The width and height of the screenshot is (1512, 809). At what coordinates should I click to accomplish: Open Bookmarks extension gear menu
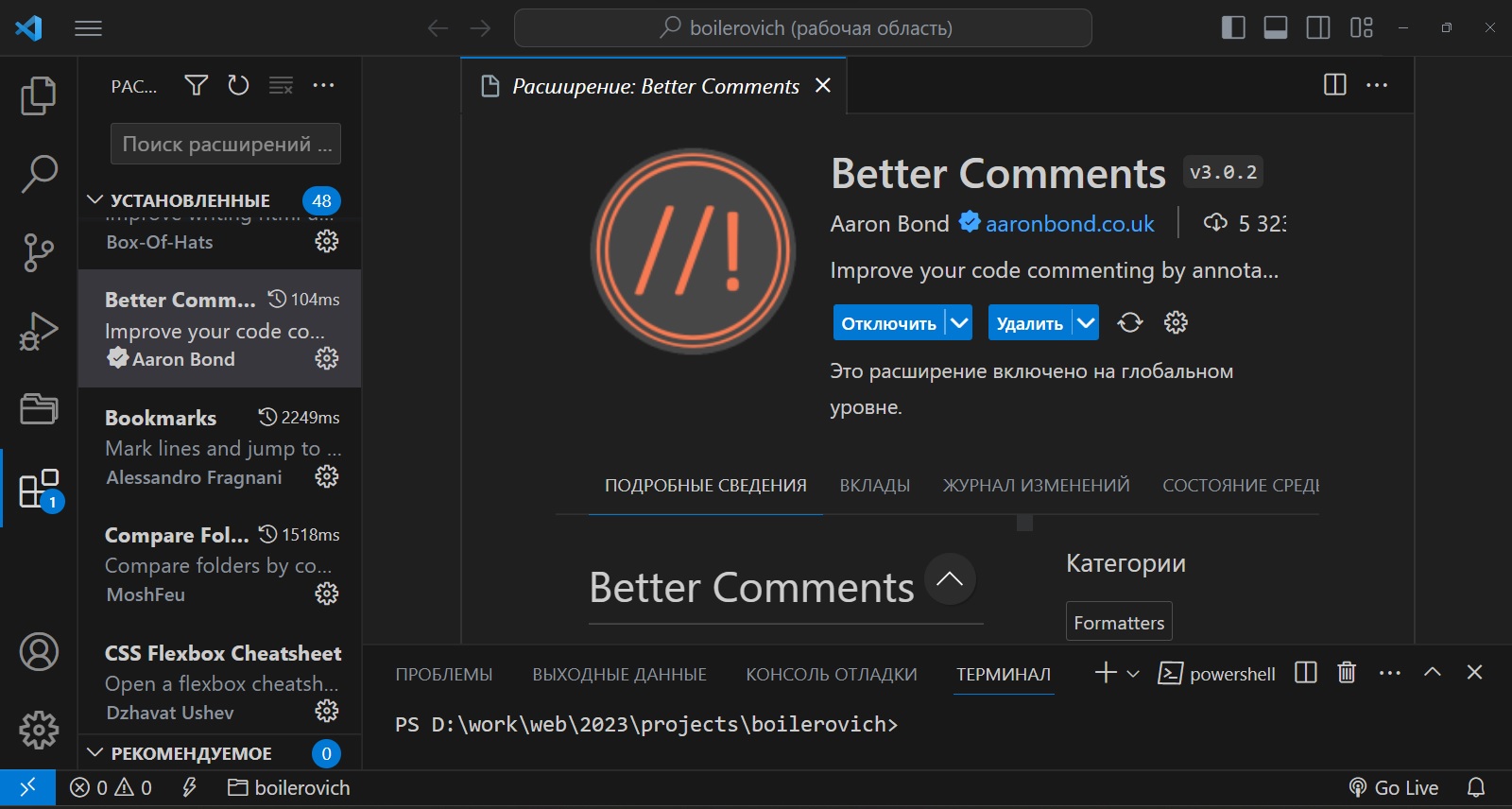pos(327,476)
